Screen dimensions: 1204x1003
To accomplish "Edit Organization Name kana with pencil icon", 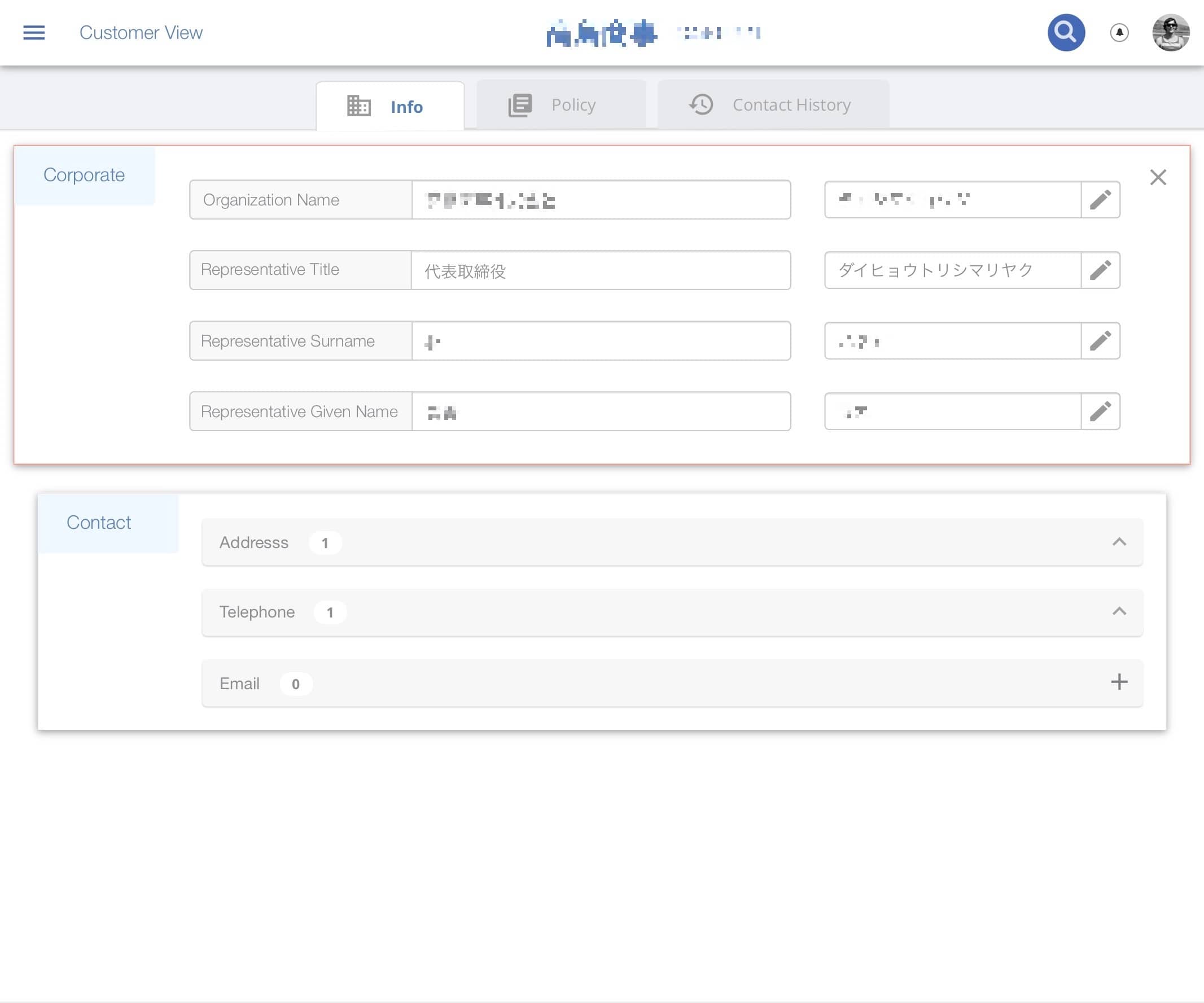I will pyautogui.click(x=1100, y=199).
